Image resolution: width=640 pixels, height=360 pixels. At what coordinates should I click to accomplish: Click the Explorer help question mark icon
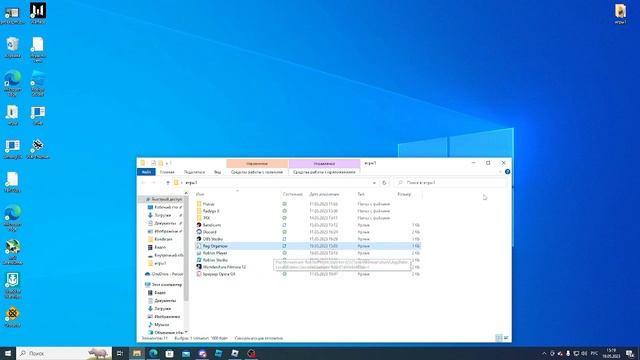tap(507, 172)
